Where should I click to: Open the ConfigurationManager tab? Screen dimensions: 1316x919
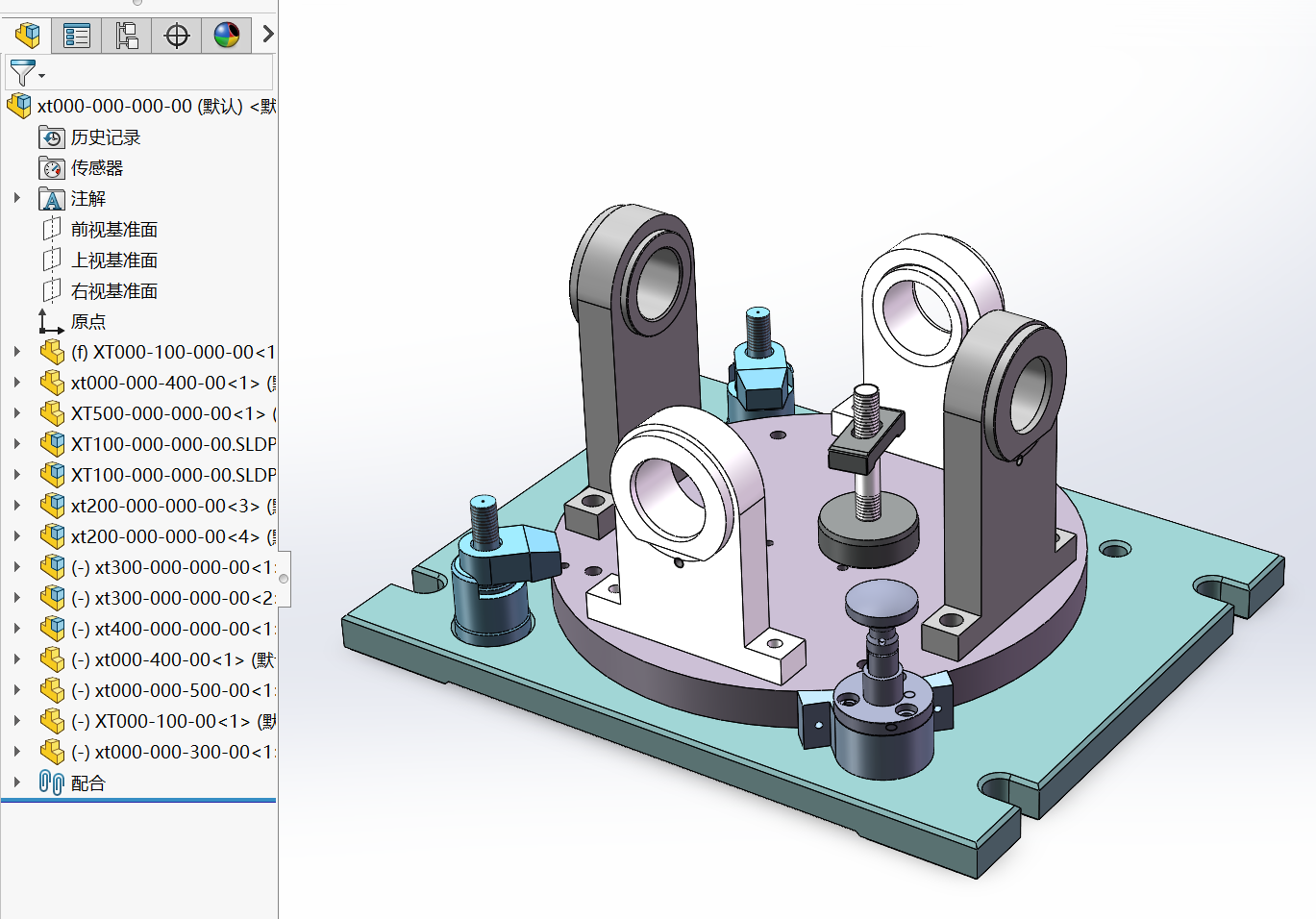[x=126, y=36]
